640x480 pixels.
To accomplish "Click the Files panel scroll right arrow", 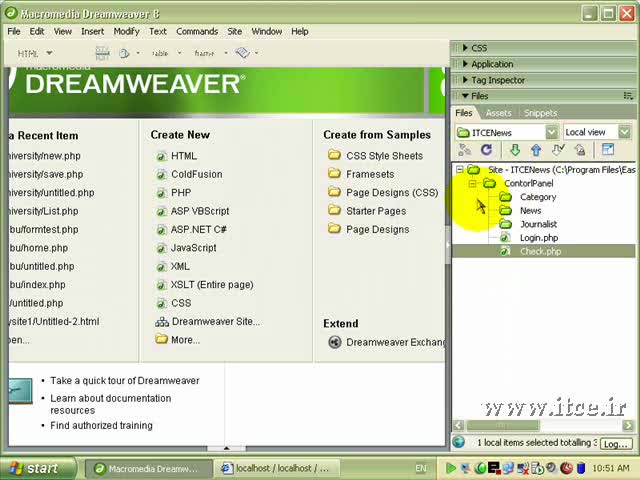I will coord(629,425).
